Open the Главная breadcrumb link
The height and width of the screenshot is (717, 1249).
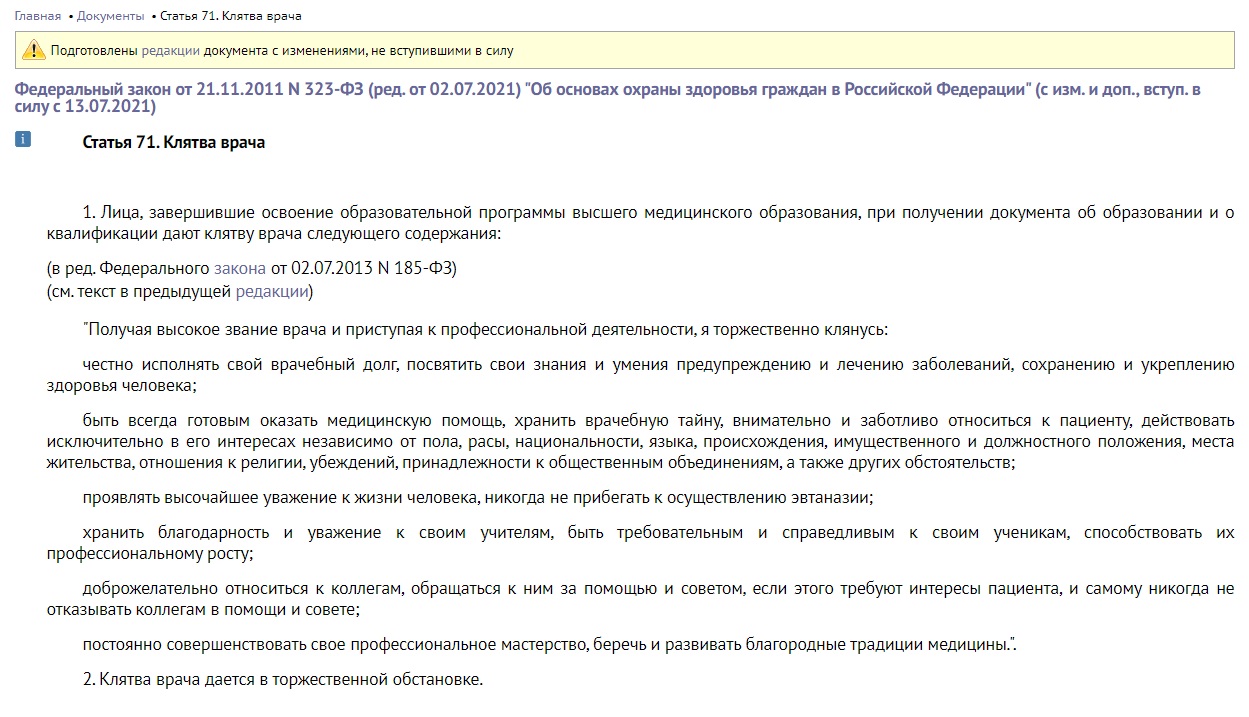pyautogui.click(x=37, y=16)
